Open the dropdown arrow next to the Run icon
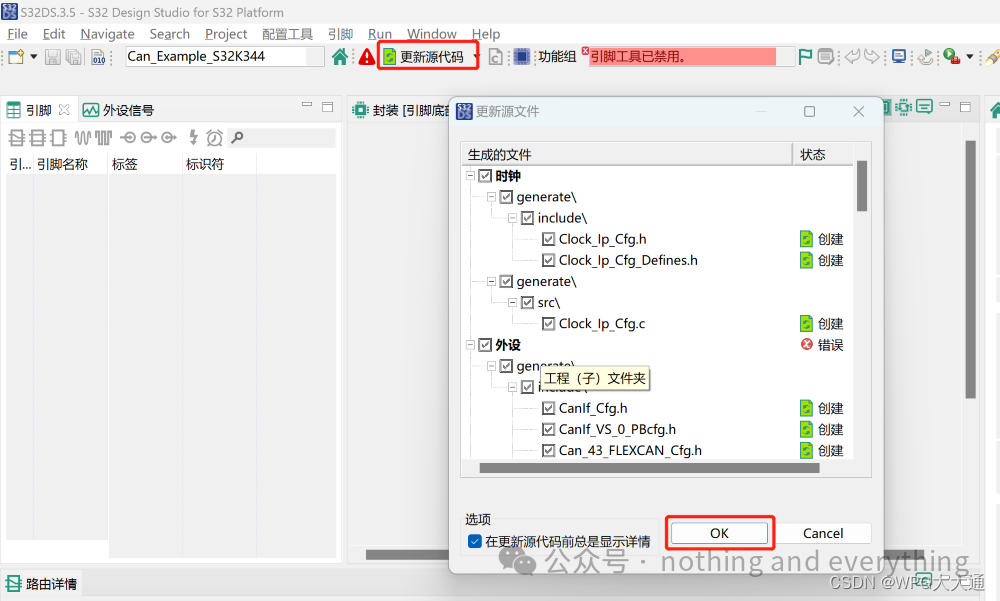 (970, 57)
